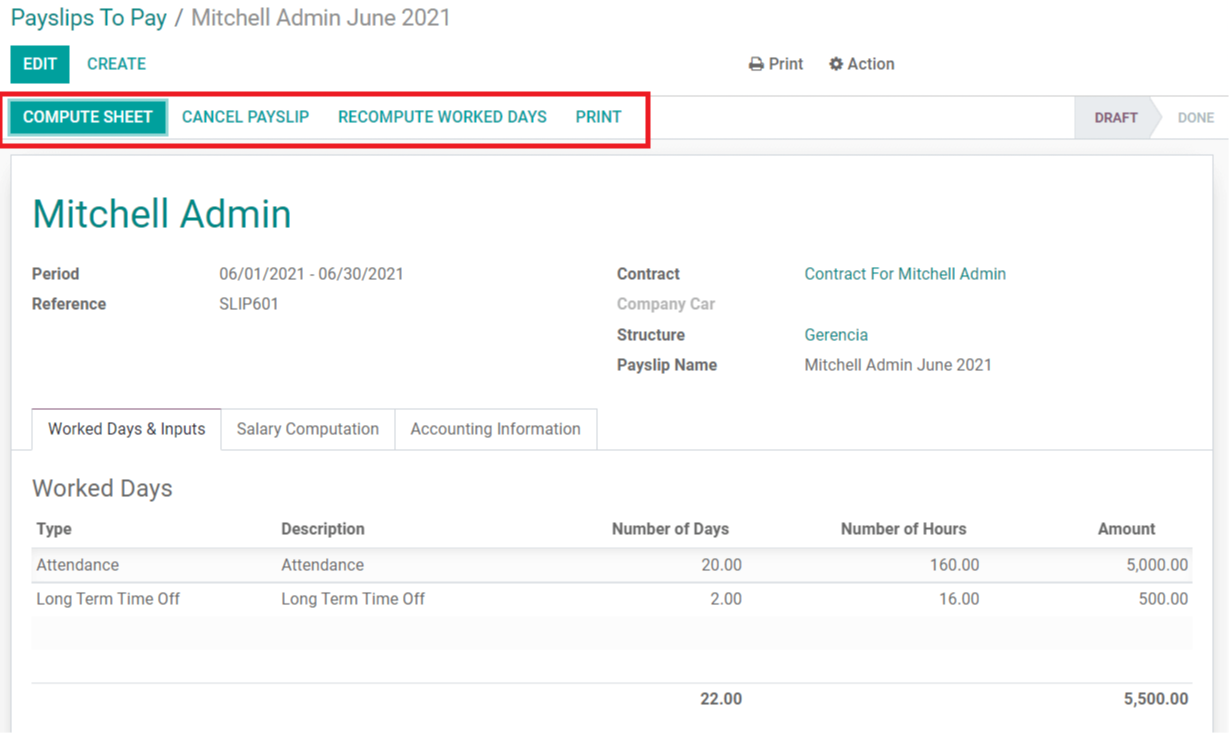
Task: Go back to Payslips To Pay breadcrumb
Action: coord(89,18)
